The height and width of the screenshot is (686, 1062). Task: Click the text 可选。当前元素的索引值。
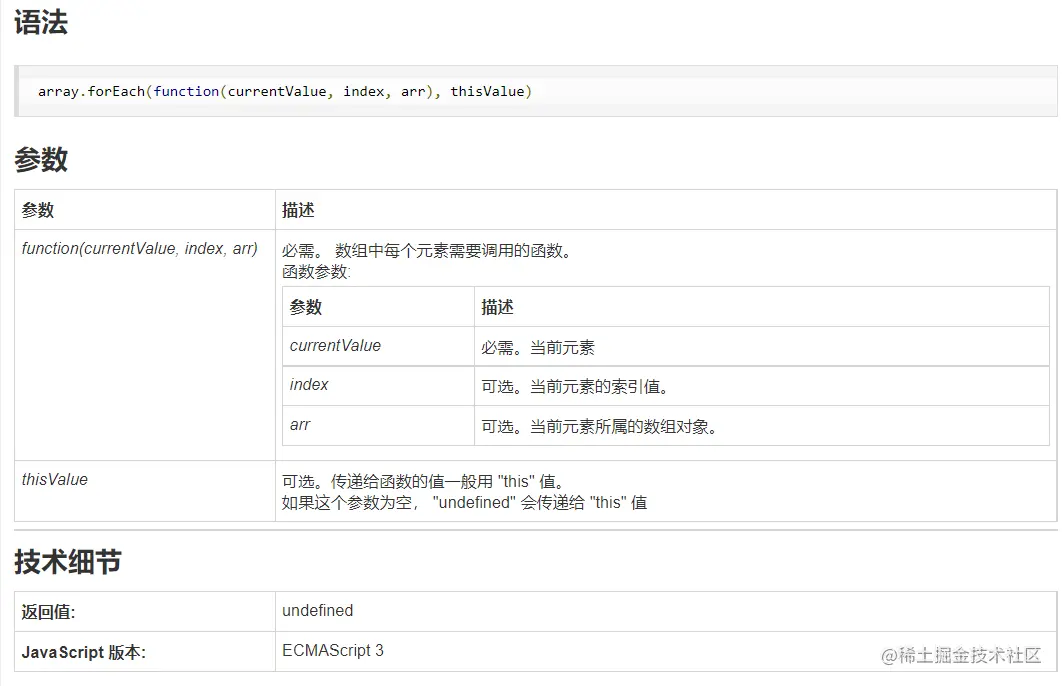coord(576,387)
